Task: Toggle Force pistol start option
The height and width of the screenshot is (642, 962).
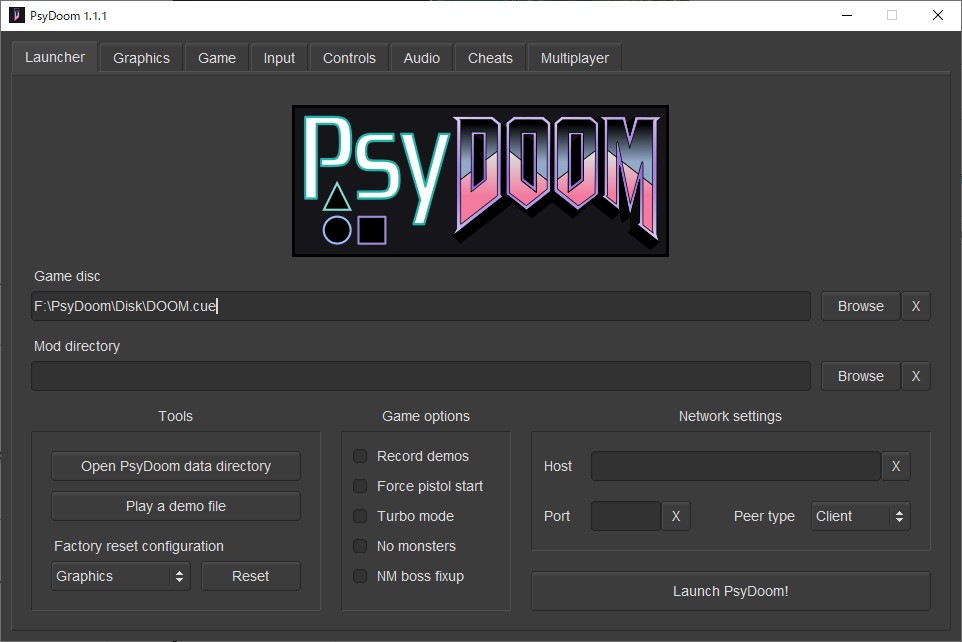Action: (x=360, y=486)
